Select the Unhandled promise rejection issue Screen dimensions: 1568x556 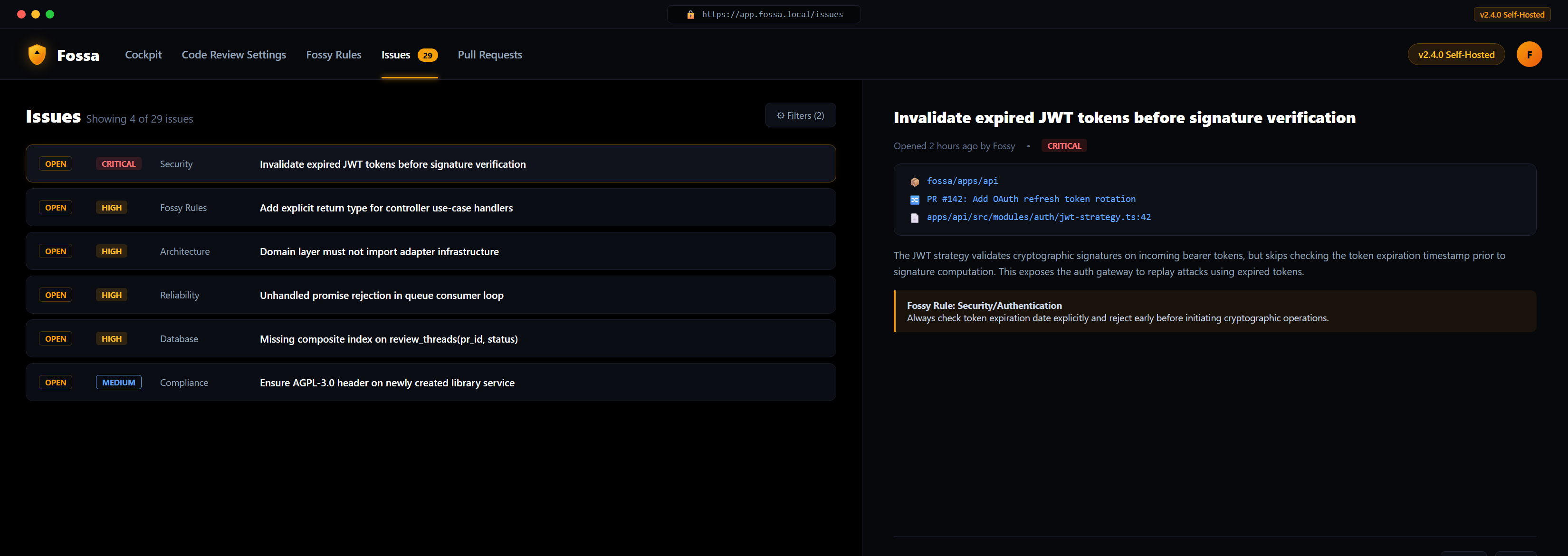click(430, 296)
